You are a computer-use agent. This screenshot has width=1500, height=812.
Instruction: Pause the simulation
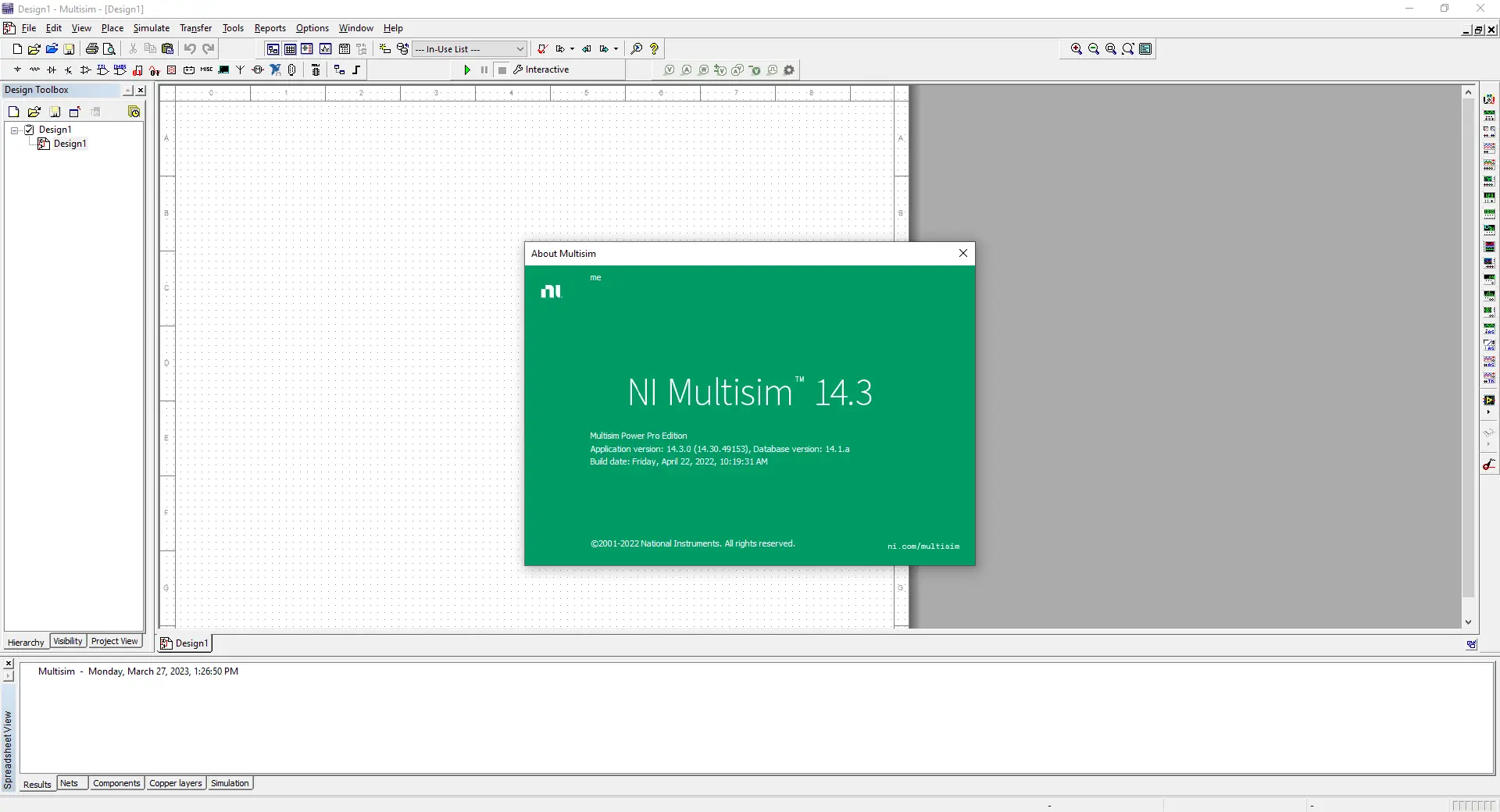tap(484, 69)
